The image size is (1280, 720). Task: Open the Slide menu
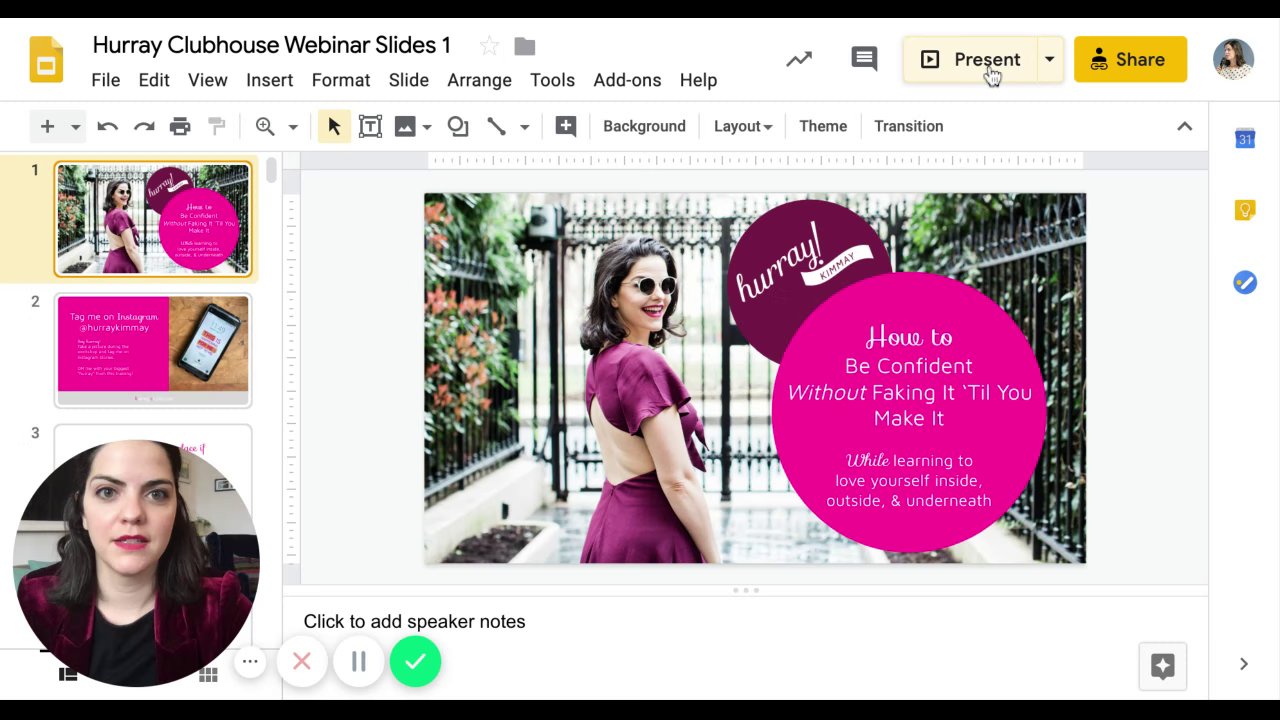tap(409, 80)
